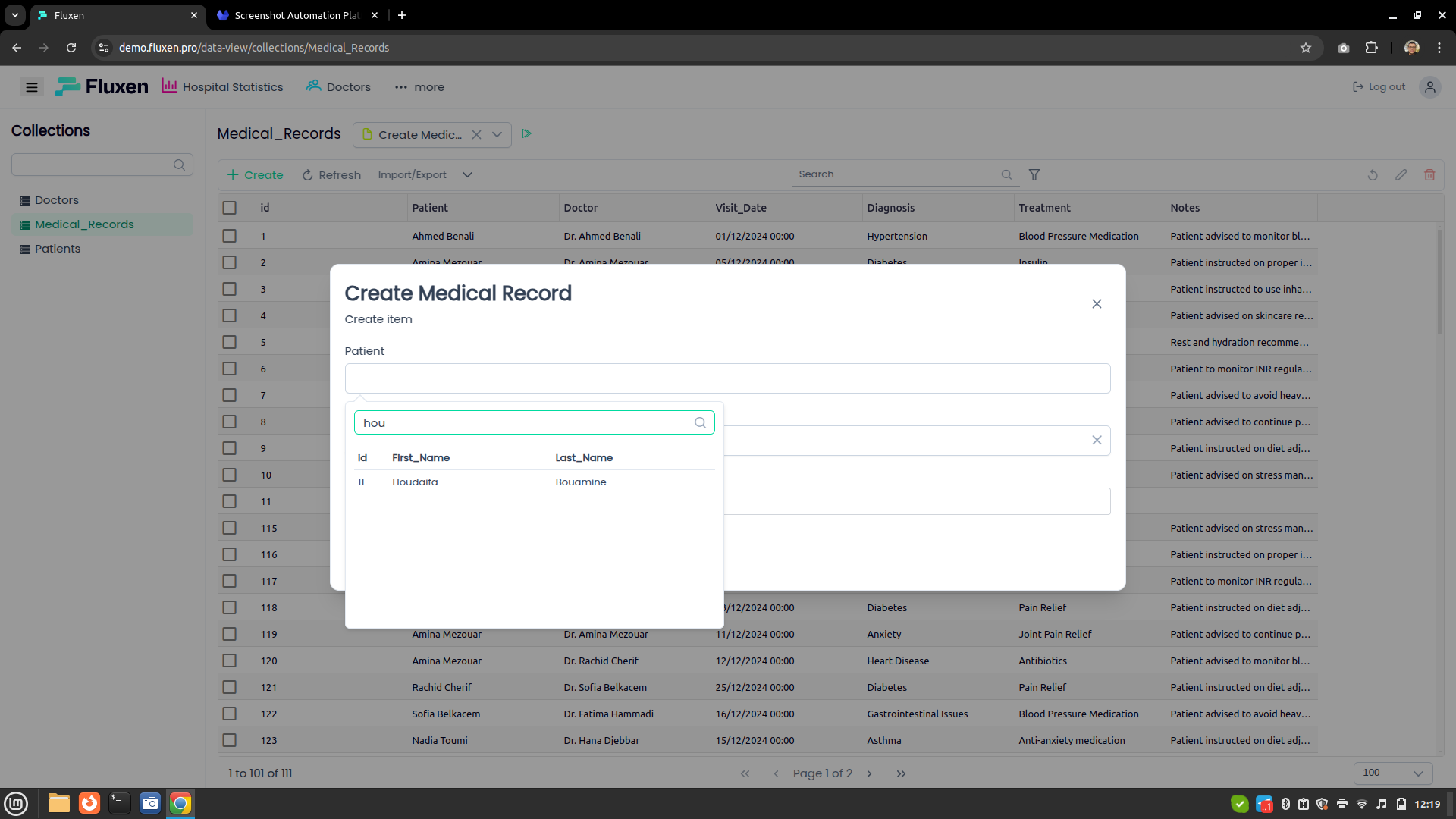Open the page size 100 dropdown
Viewport: 1456px width, 819px height.
(x=1392, y=773)
